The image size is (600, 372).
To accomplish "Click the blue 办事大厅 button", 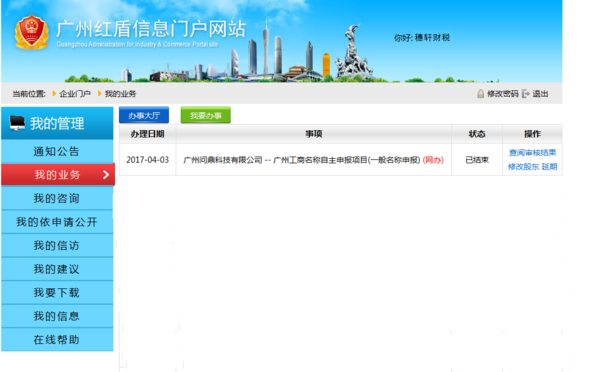I will click(x=144, y=115).
